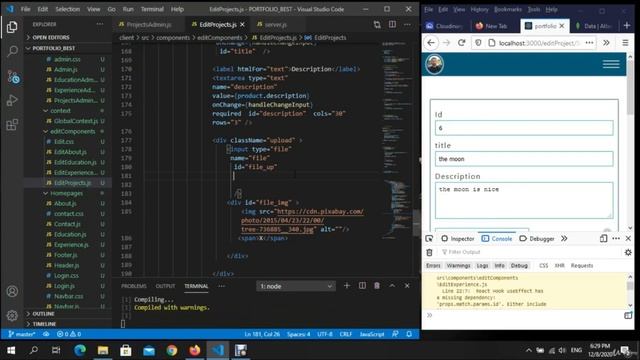The image size is (640, 360).
Task: Show more devtools tabs chevron
Action: 564,238
